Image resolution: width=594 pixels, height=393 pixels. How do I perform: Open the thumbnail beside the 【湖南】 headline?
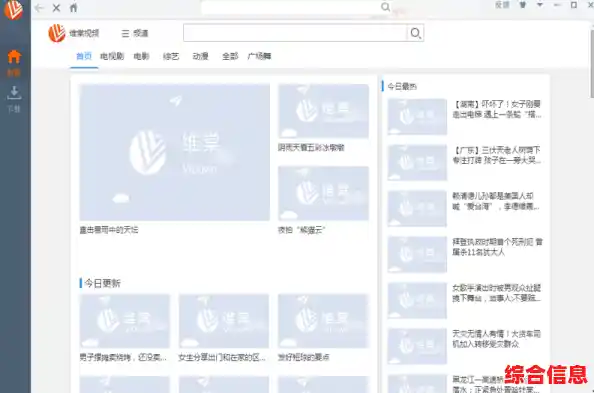pyautogui.click(x=417, y=117)
